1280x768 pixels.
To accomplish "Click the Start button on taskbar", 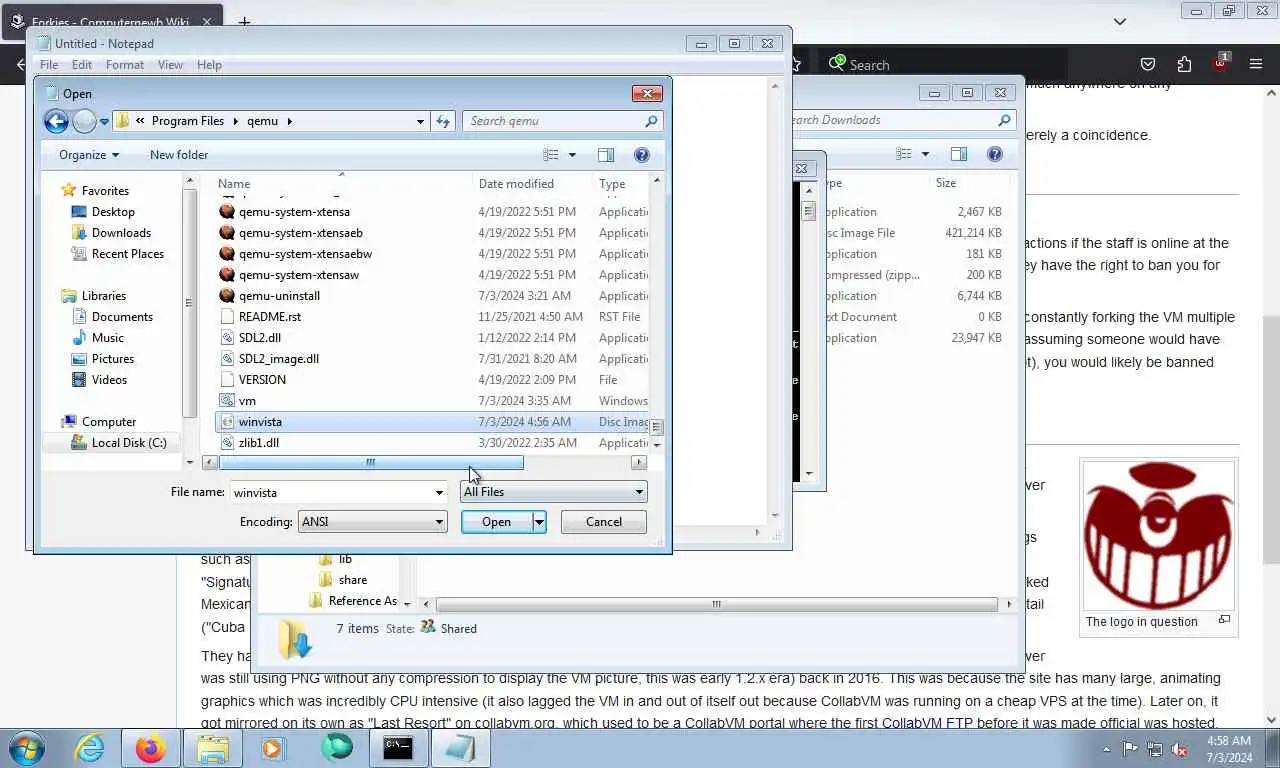I will [27, 748].
